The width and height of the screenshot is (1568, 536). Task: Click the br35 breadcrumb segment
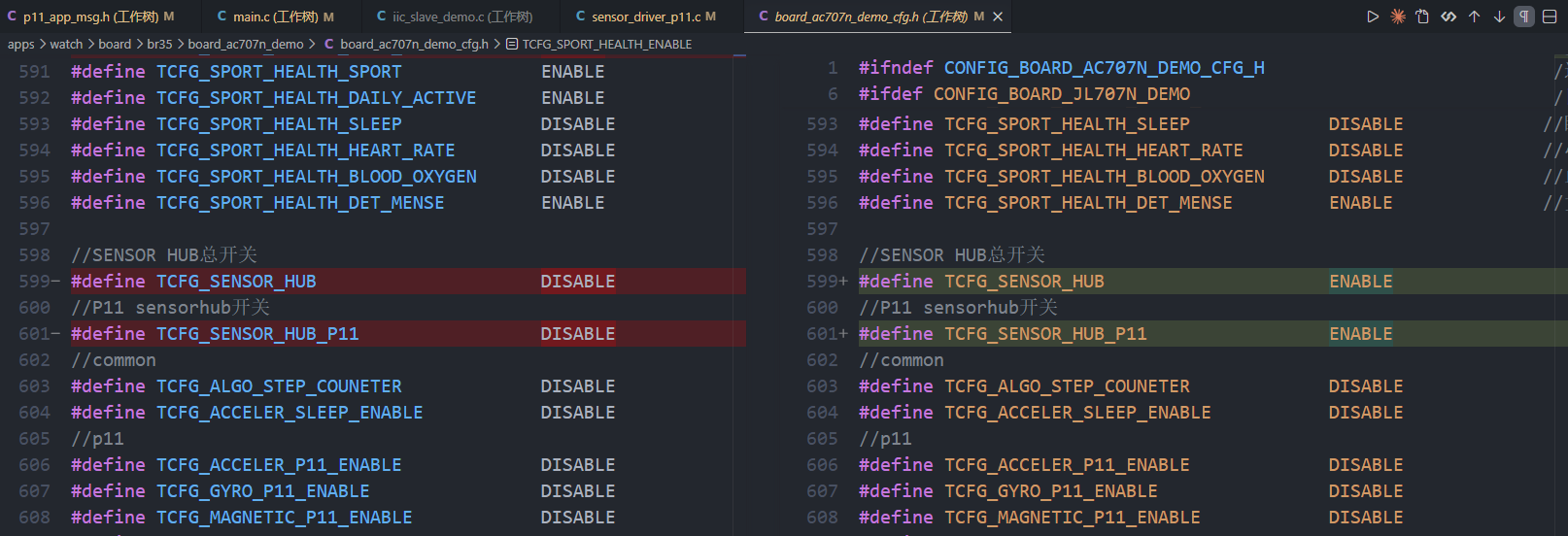[x=159, y=45]
